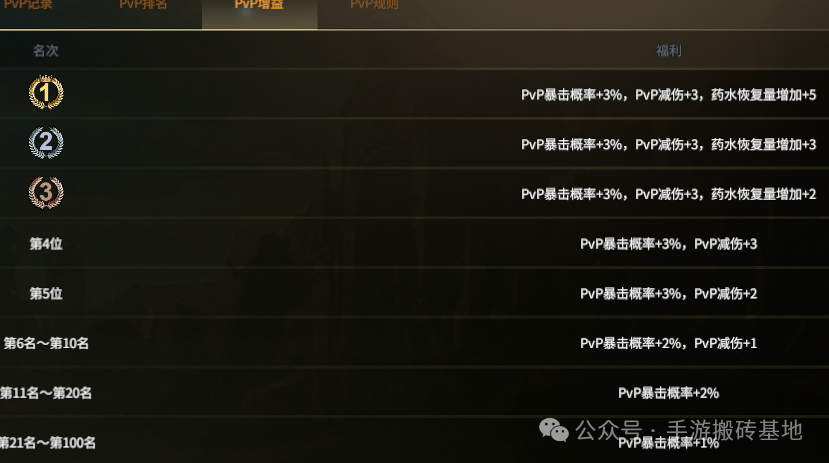Viewport: 829px width, 463px height.
Task: Switch to the PvP记录 tab
Action: pos(28,5)
